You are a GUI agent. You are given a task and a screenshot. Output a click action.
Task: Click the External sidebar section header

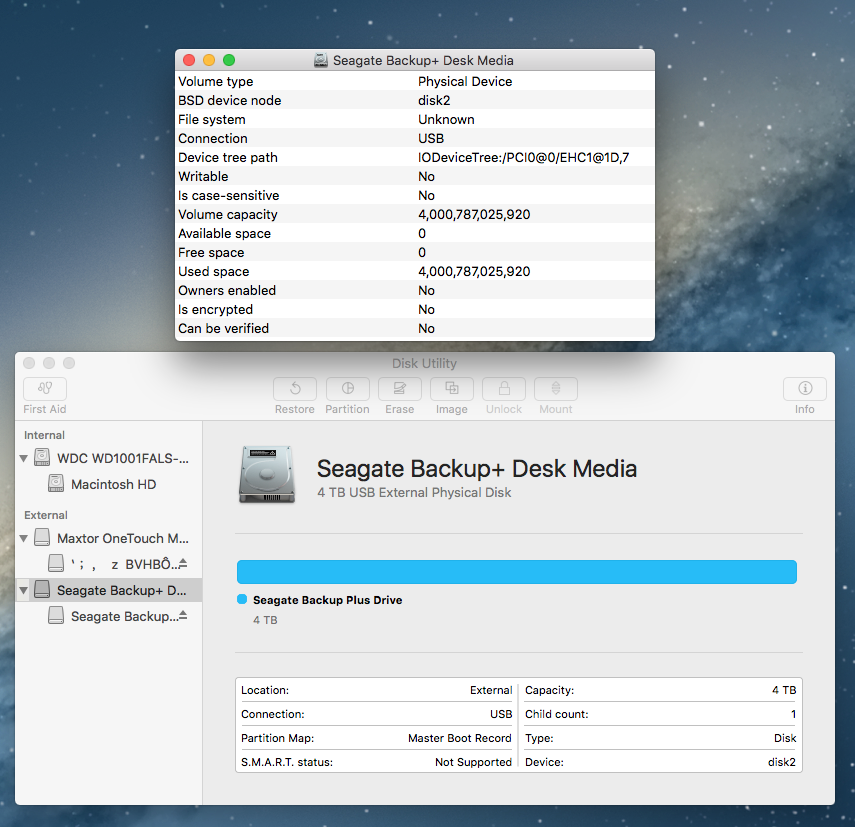[46, 515]
